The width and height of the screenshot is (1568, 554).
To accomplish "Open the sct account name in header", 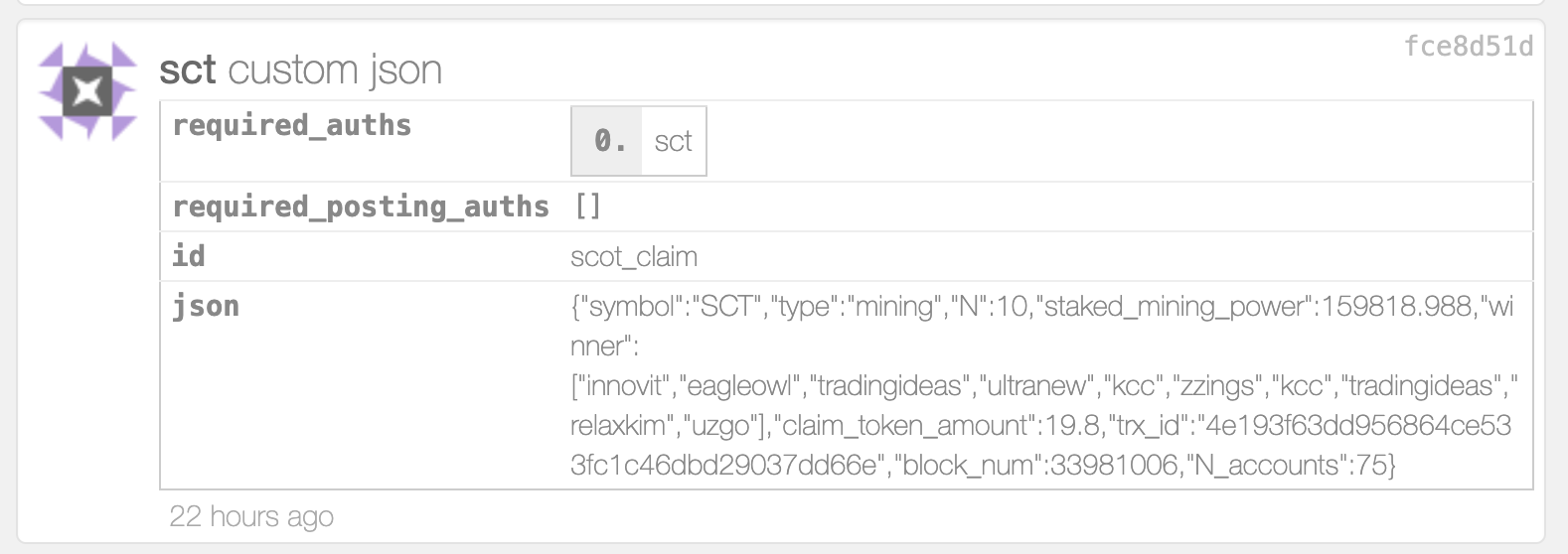I will click(x=187, y=69).
